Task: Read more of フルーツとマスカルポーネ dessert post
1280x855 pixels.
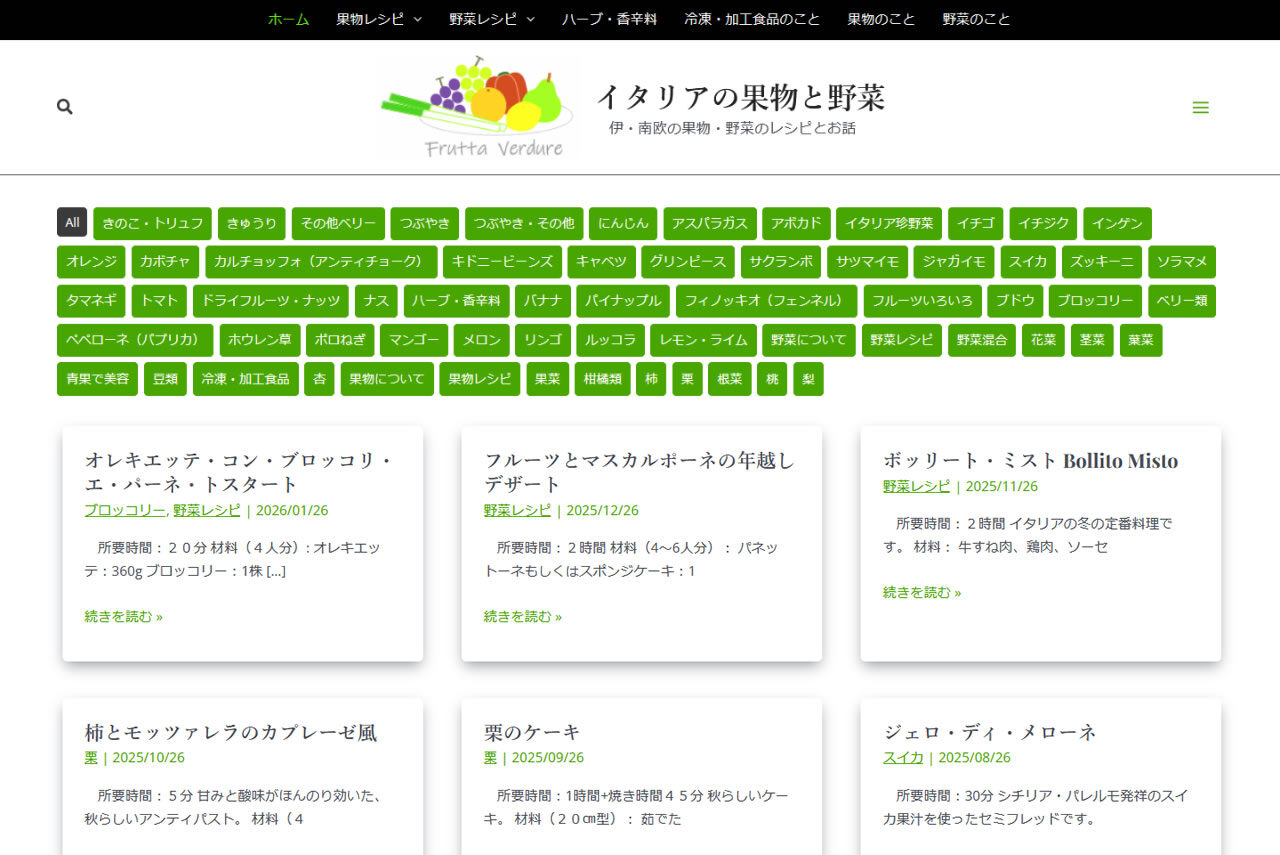Action: [522, 617]
